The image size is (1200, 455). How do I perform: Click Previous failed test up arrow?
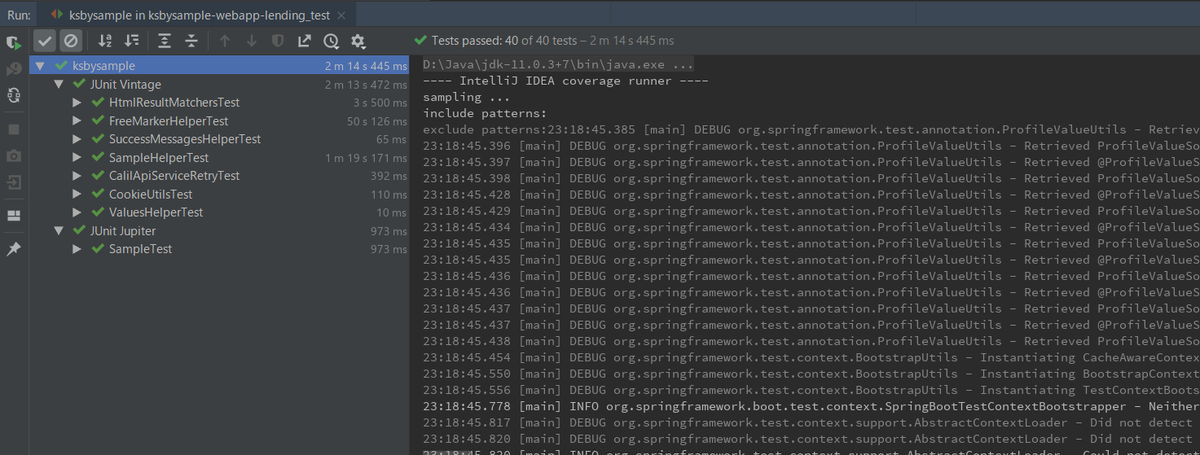pos(225,41)
